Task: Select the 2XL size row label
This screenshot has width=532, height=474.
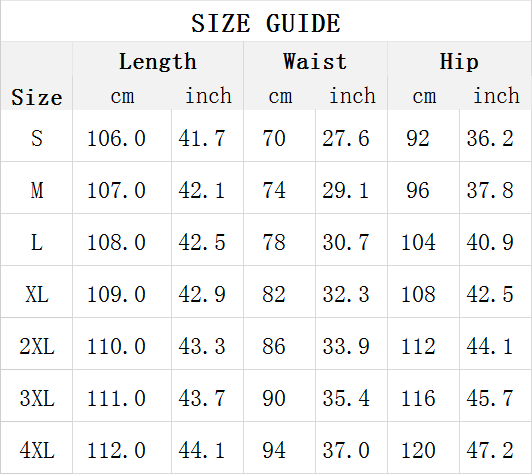Action: coord(37,346)
